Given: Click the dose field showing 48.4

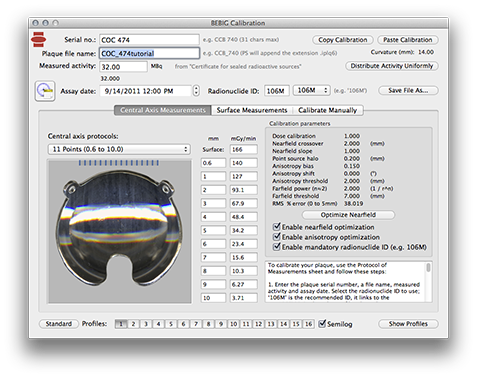Looking at the screenshot, I should 244,217.
